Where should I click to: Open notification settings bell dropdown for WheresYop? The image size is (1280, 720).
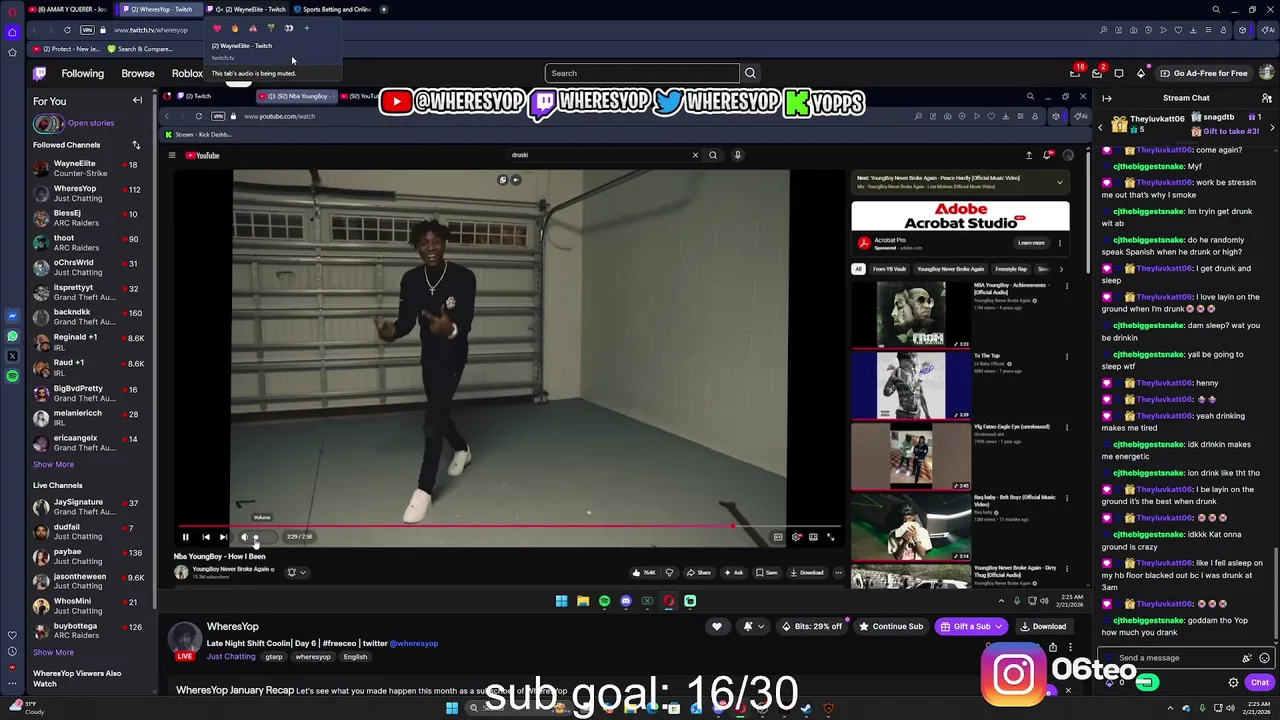(x=753, y=627)
